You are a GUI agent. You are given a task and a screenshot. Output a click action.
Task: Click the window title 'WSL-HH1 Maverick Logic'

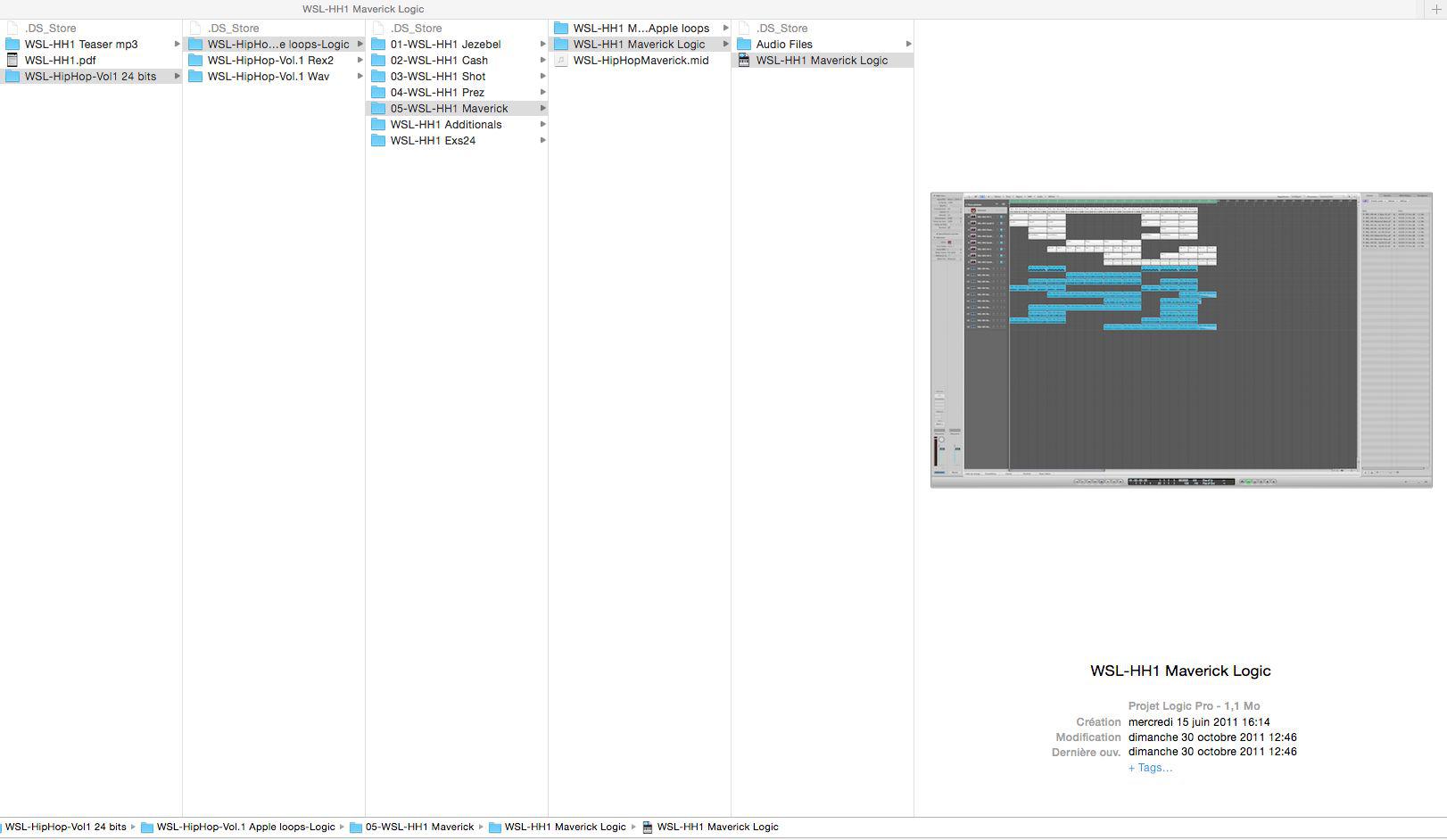click(x=363, y=9)
